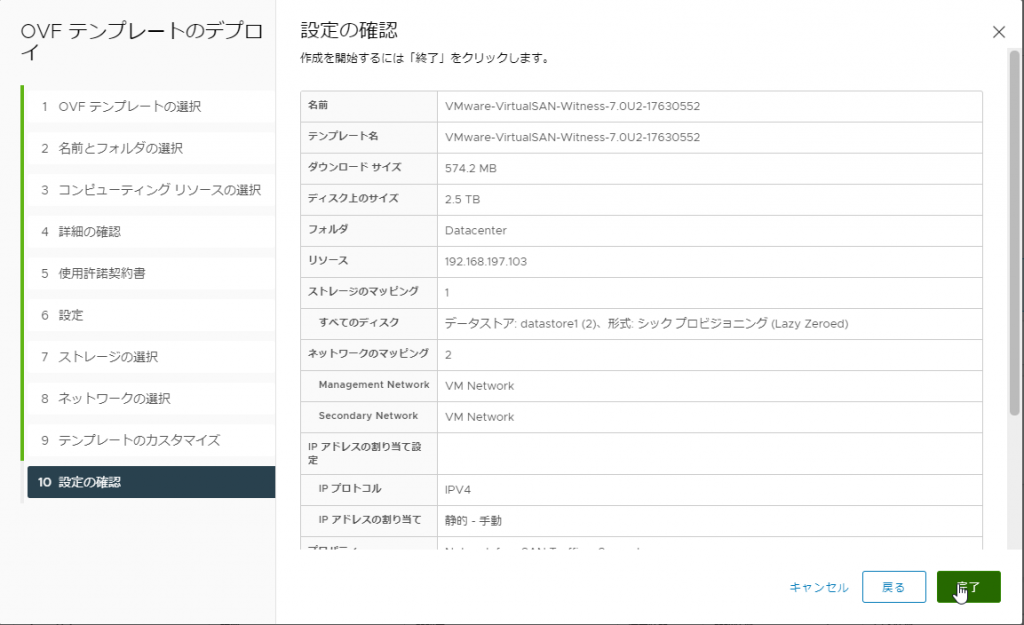
Task: Click the OVF テンプレートのデプロイ wizard title
Action: [142, 41]
